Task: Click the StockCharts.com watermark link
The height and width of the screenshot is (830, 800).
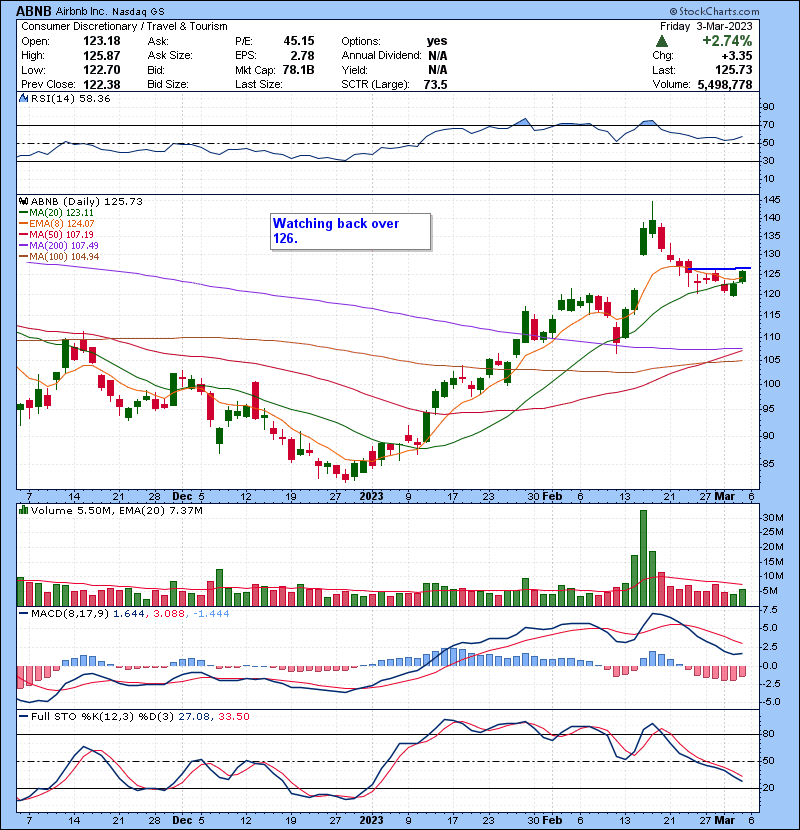Action: click(x=714, y=11)
